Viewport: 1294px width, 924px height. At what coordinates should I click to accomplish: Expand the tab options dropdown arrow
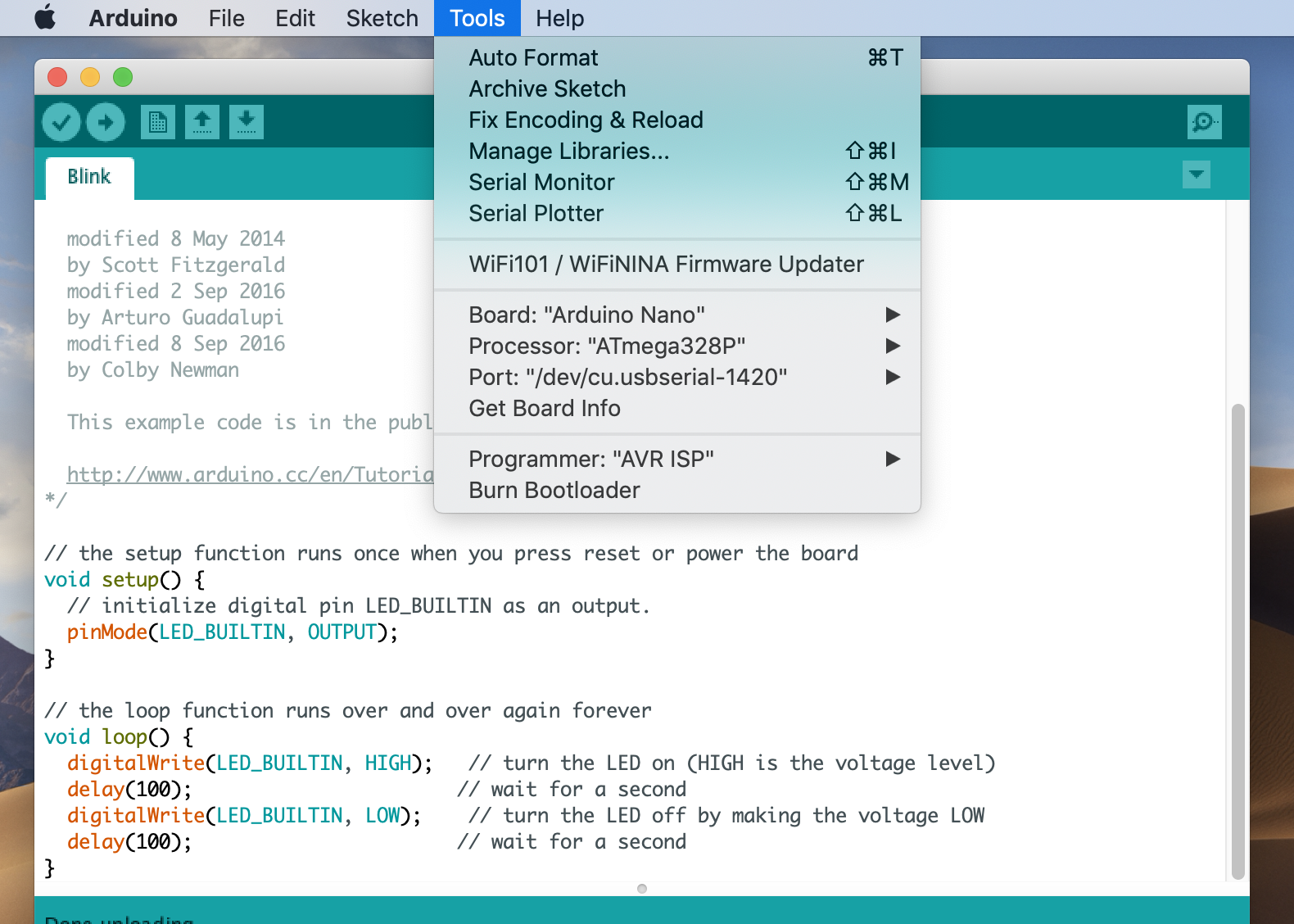point(1196,174)
